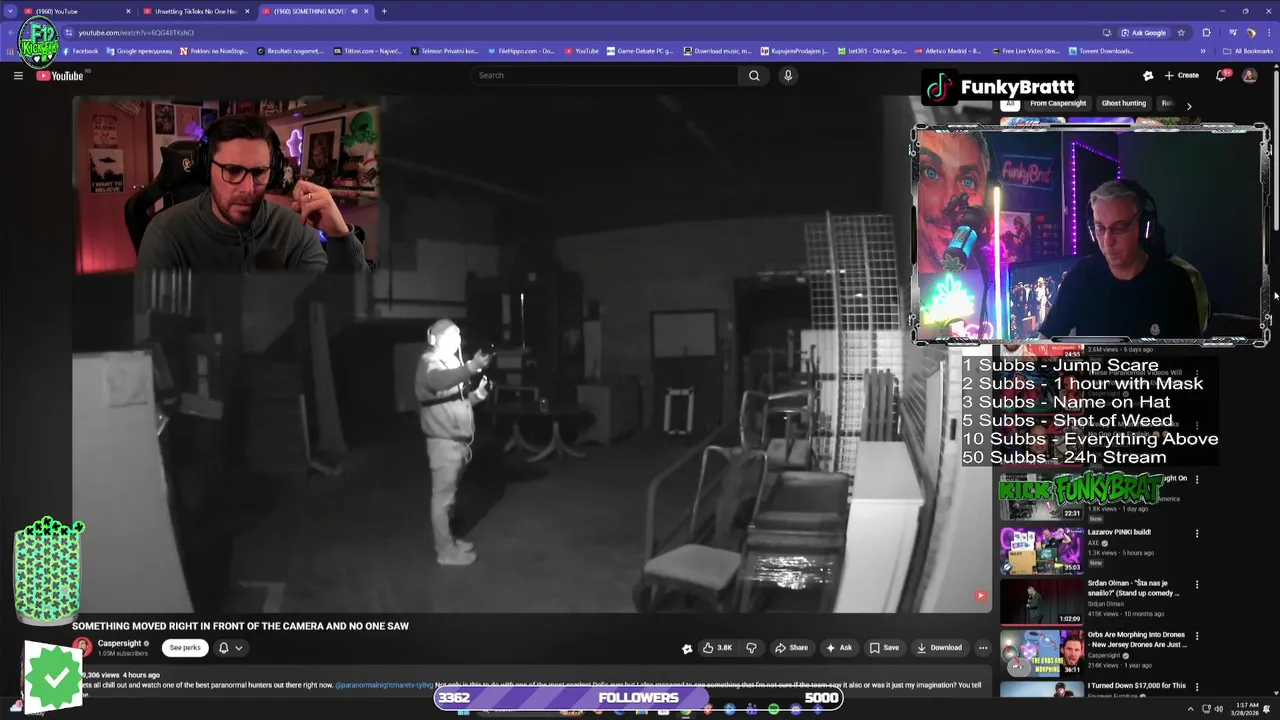1280x720 pixels.
Task: Expand hidden bookmarks with double chevron
Action: click(1203, 51)
